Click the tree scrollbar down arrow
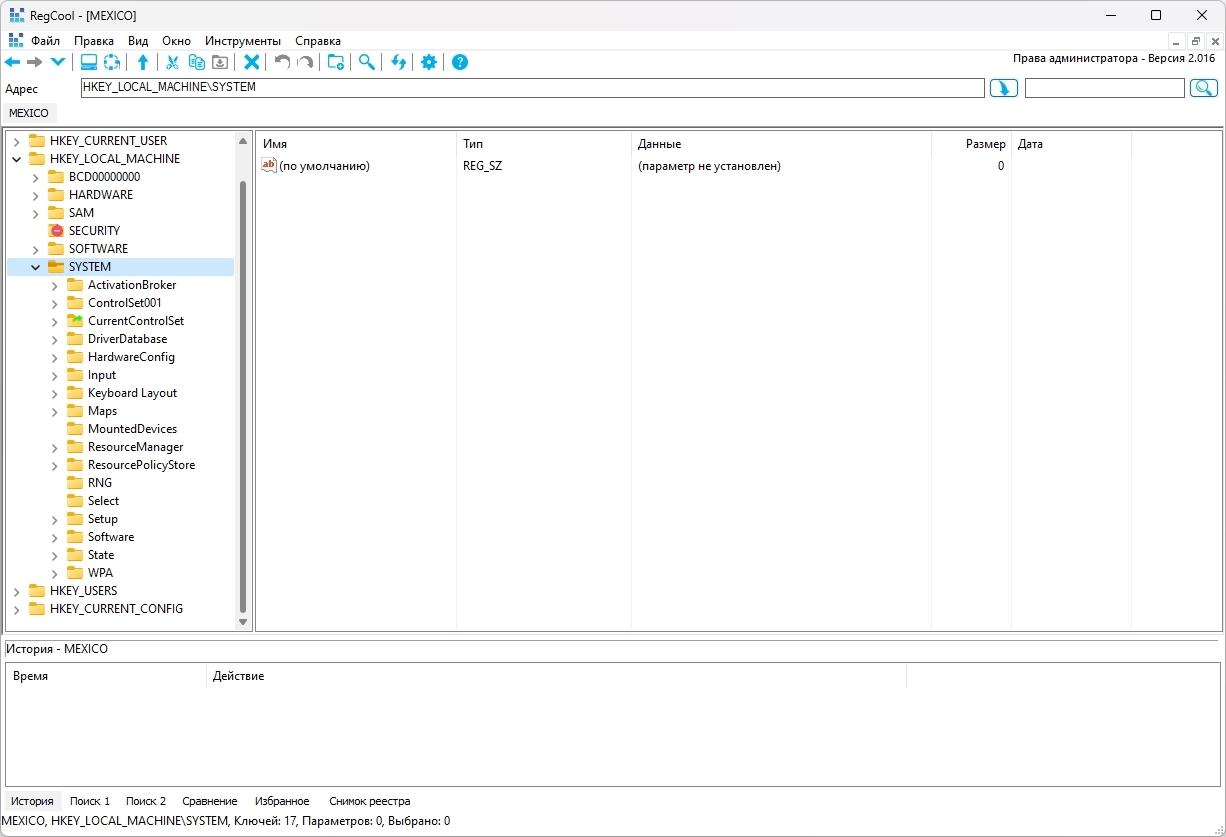Image resolution: width=1226 pixels, height=837 pixels. click(x=243, y=622)
